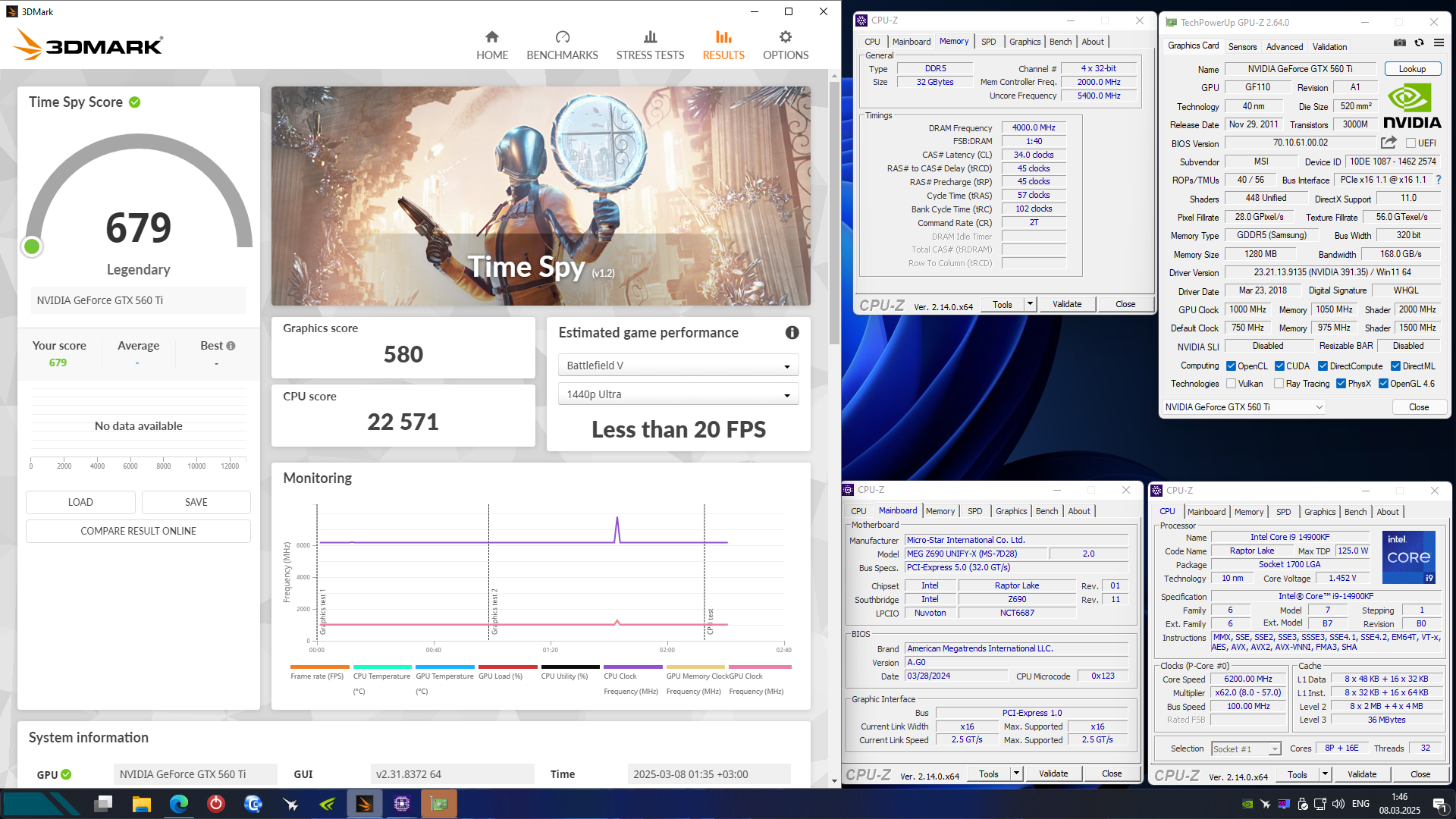Switch to GPU-Z in the taskbar
Screen dimensions: 1456x819
[x=439, y=804]
